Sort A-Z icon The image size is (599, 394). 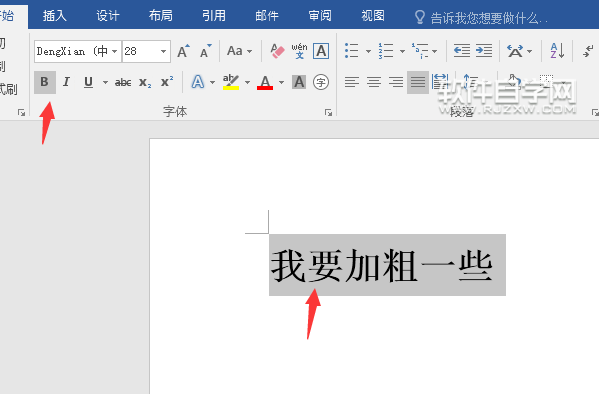tap(557, 51)
